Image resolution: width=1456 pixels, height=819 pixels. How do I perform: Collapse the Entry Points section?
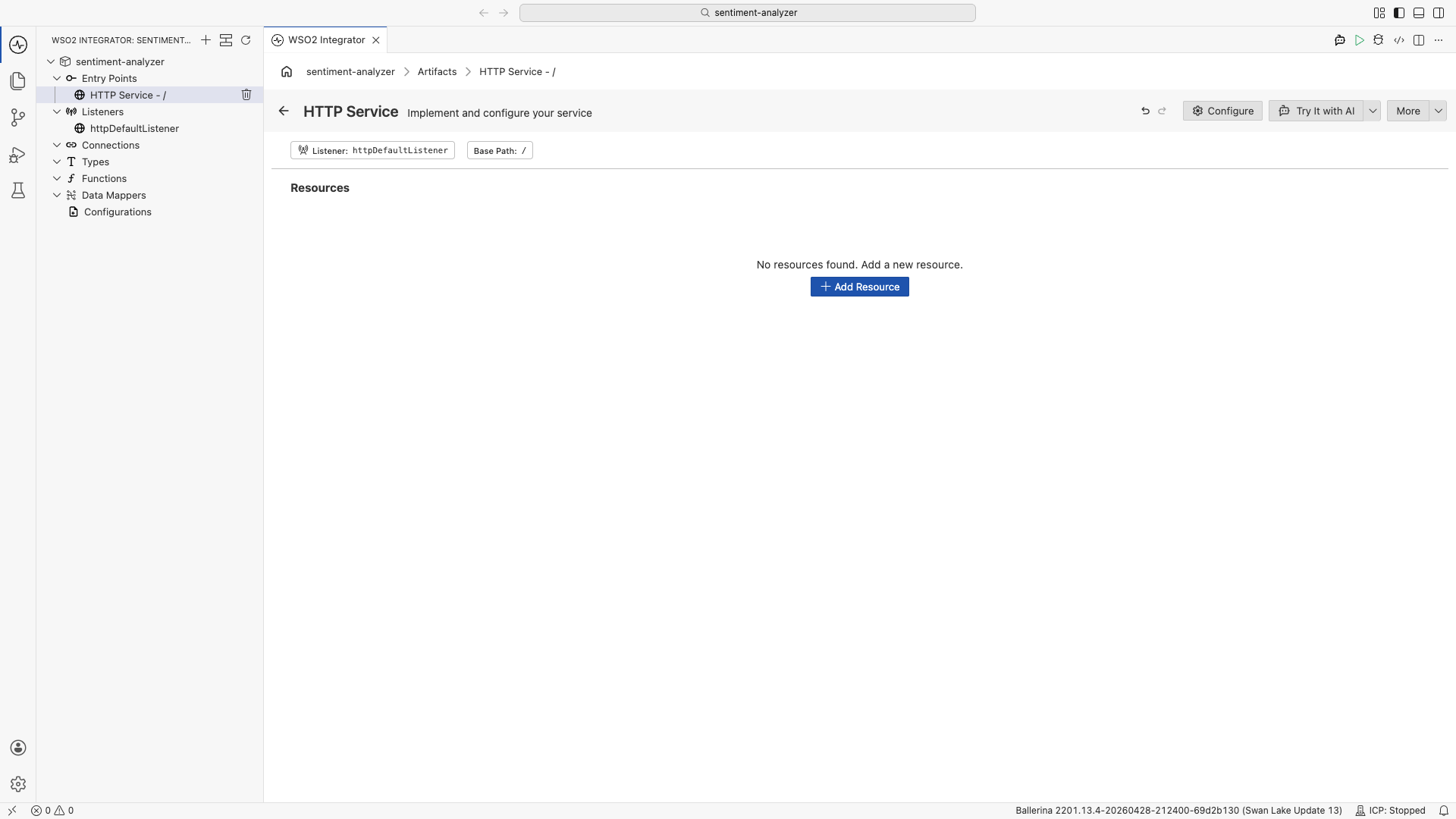click(x=57, y=78)
